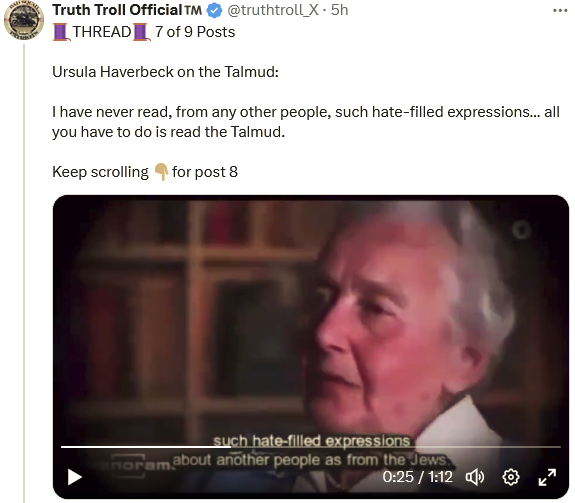This screenshot has width=575, height=503.
Task: Click the 0:25 / 1:12 time display
Action: click(x=417, y=477)
